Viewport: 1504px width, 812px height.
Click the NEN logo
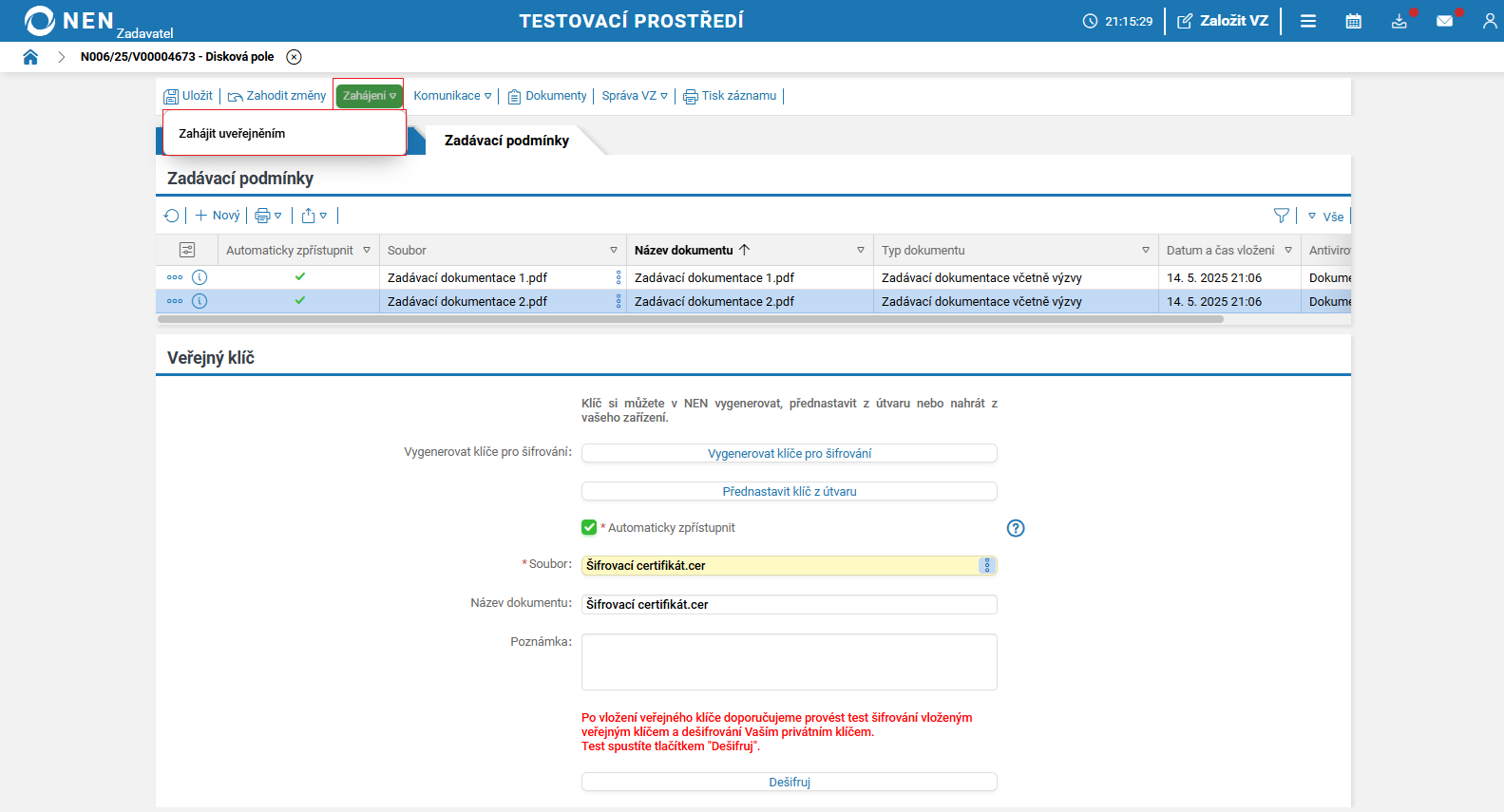click(x=69, y=21)
